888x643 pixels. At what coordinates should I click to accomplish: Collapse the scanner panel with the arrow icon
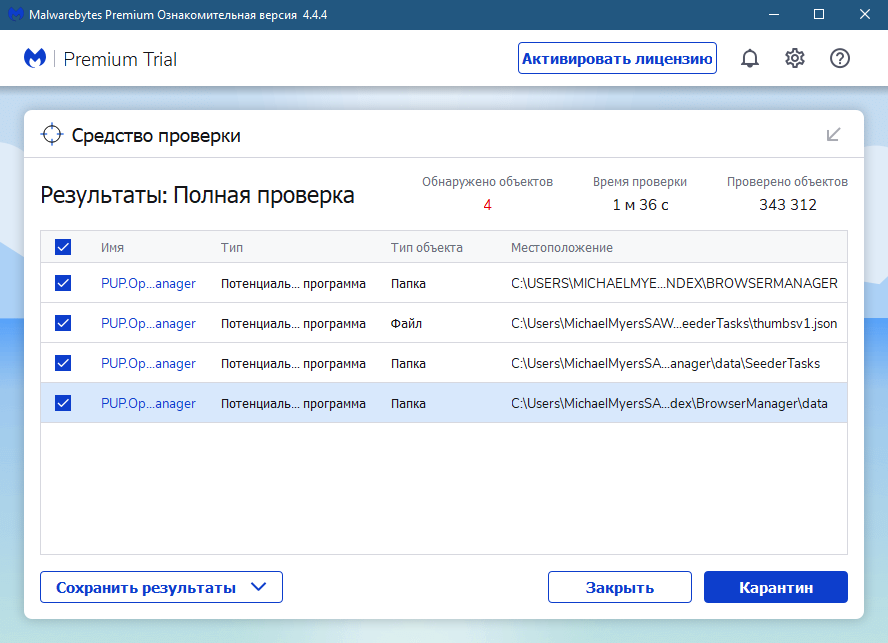[x=833, y=135]
